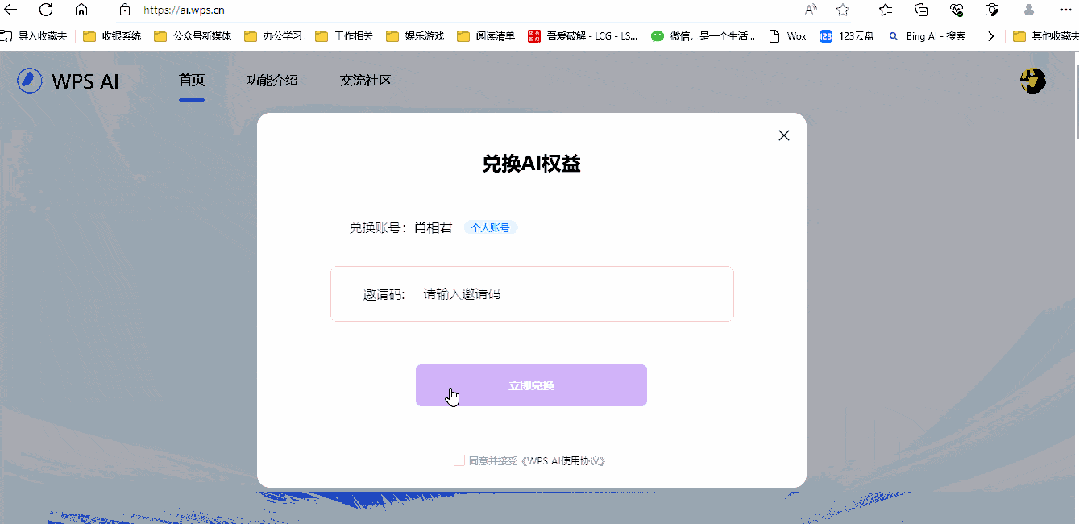
Task: Open the user avatar in page header
Action: click(x=1032, y=81)
